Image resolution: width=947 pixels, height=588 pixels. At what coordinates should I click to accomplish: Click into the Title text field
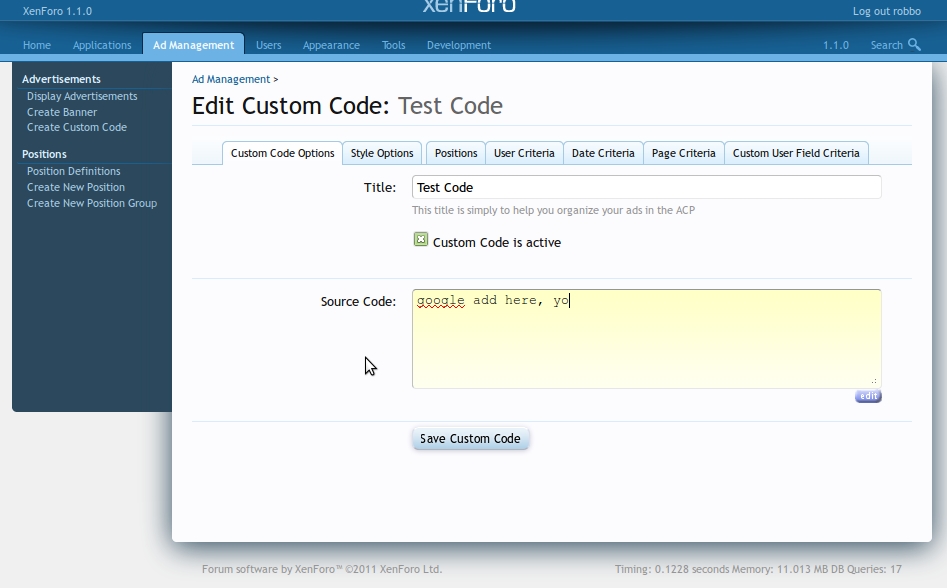(646, 187)
